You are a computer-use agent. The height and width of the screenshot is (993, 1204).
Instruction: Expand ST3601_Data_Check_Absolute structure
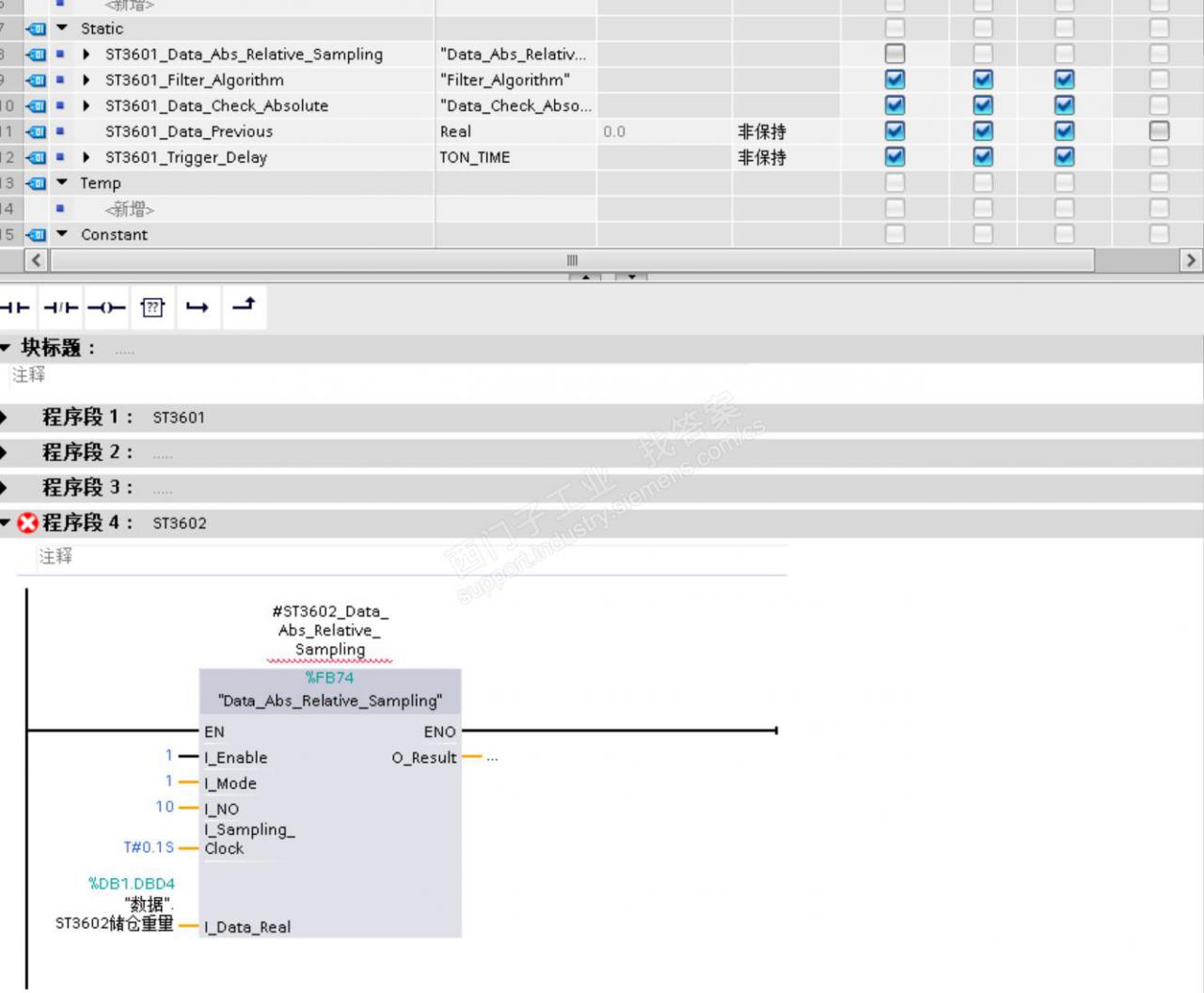pos(87,106)
